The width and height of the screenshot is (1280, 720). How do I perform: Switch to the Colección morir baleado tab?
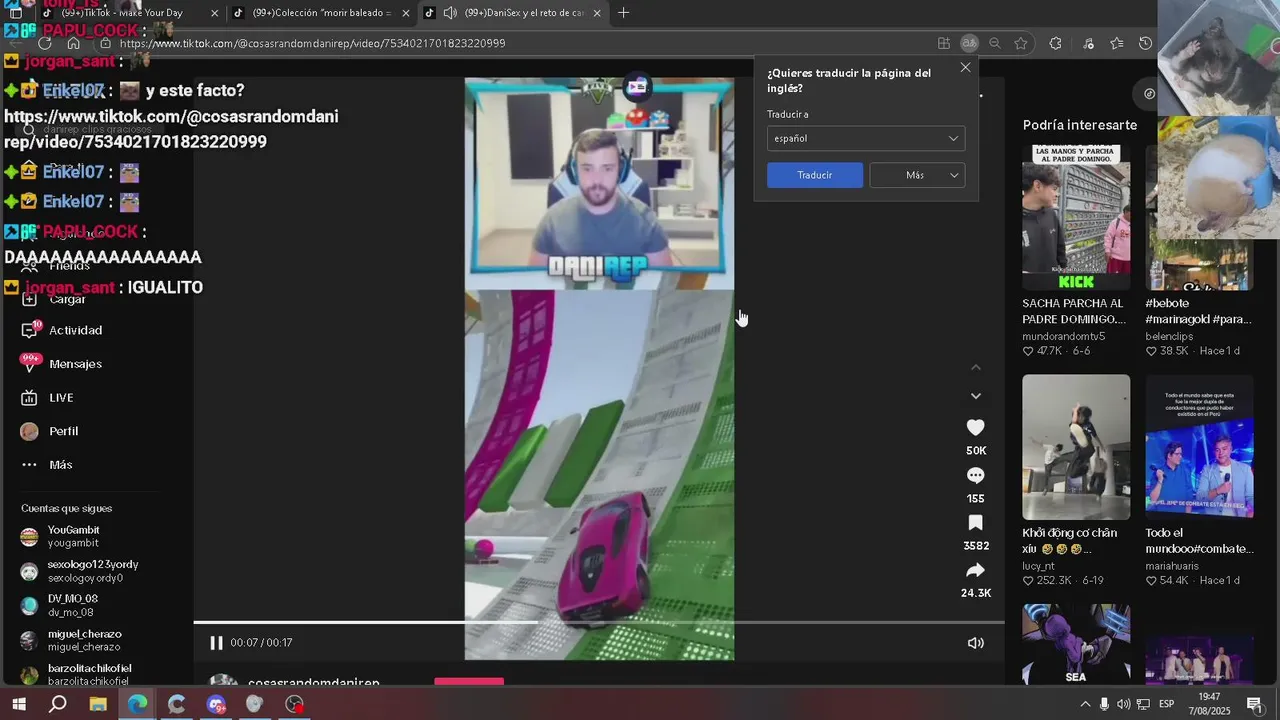point(320,13)
